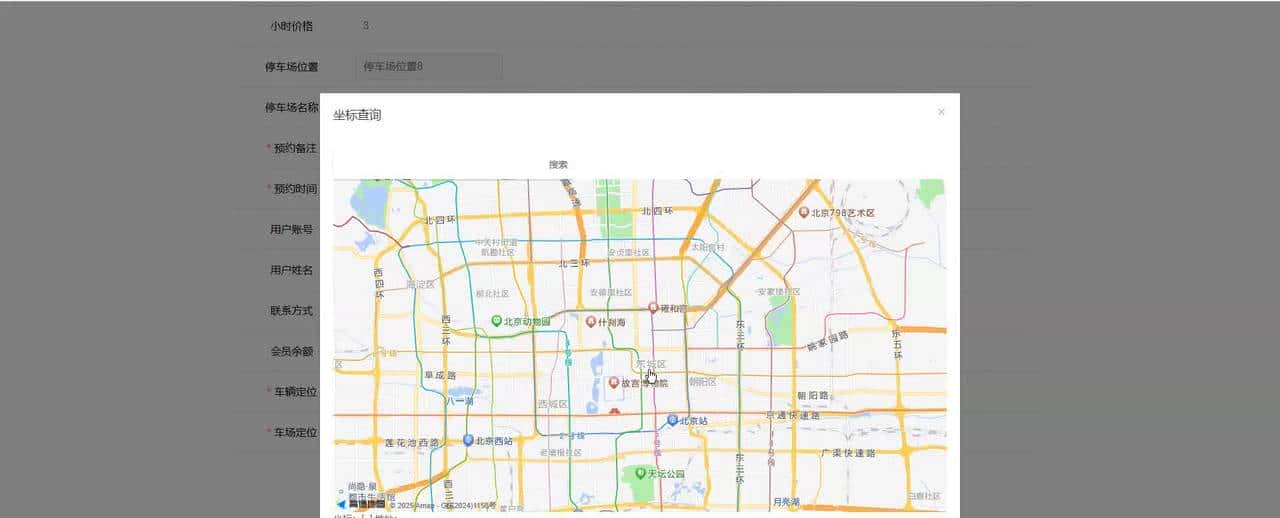
Task: Click the 海淀区 label on map
Action: tap(421, 284)
